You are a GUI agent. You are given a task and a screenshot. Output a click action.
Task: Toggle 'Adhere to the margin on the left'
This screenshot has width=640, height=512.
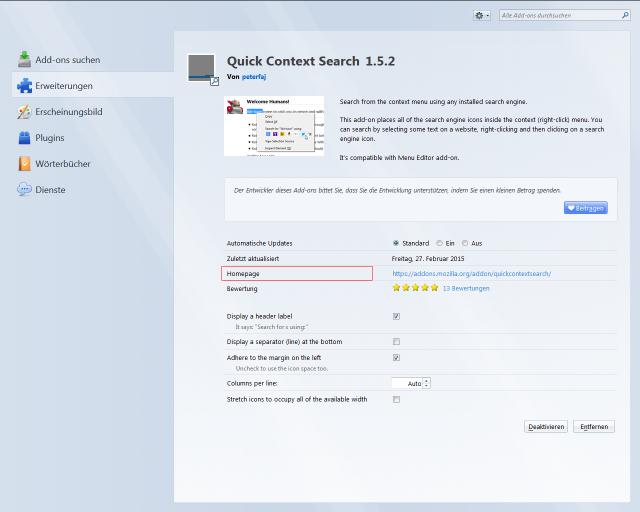396,358
